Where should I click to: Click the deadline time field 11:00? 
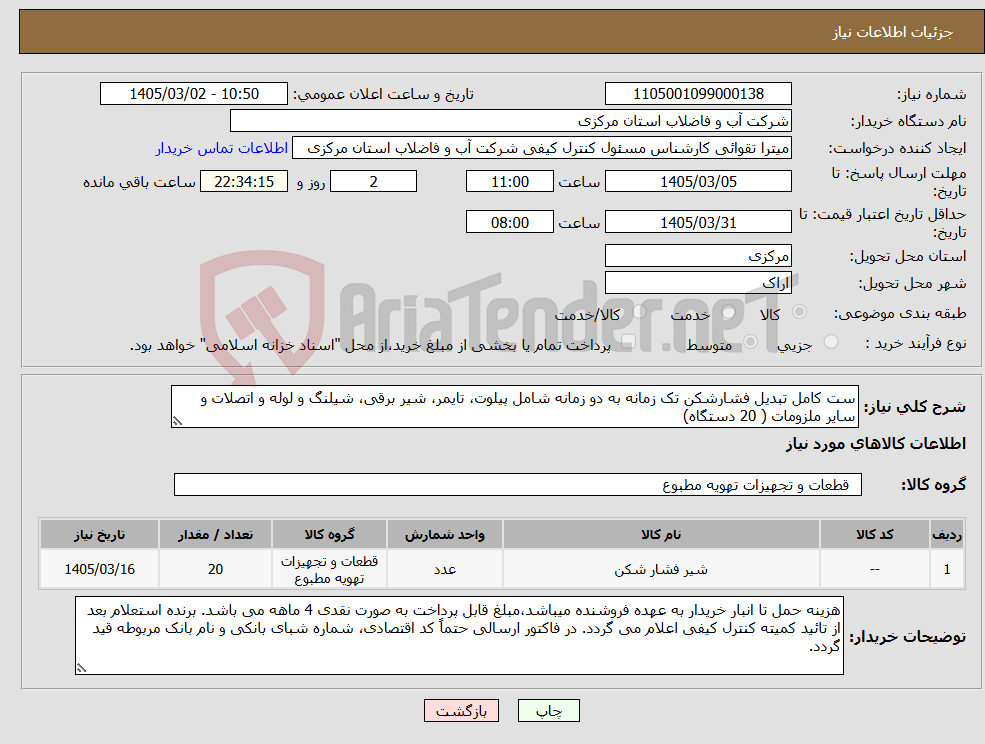(509, 182)
